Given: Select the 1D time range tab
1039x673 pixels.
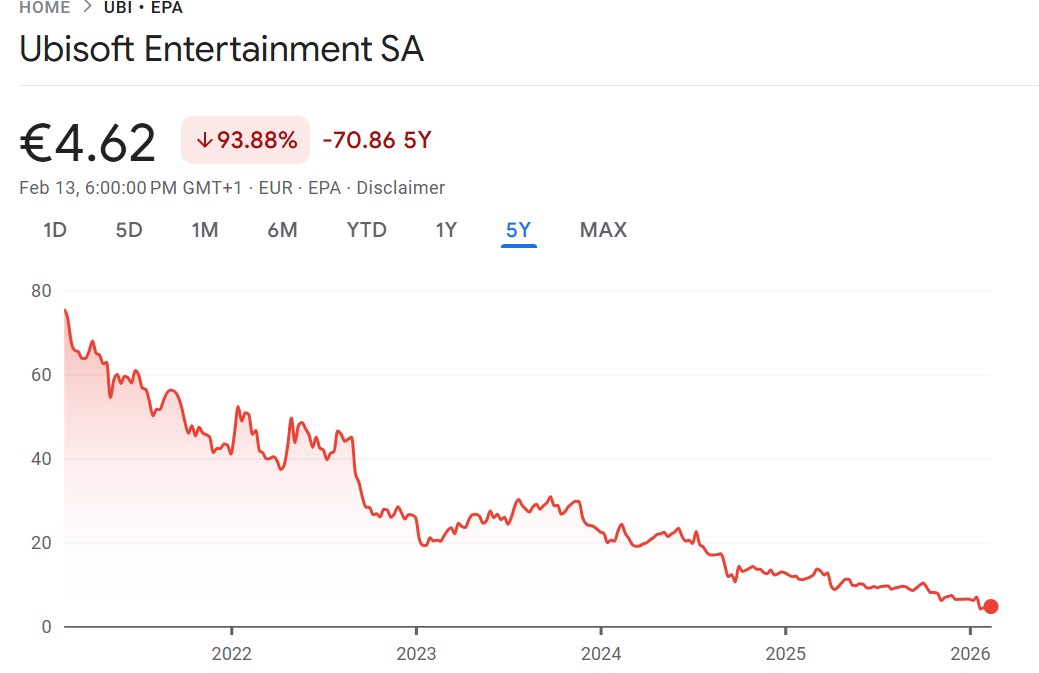Looking at the screenshot, I should [x=55, y=230].
